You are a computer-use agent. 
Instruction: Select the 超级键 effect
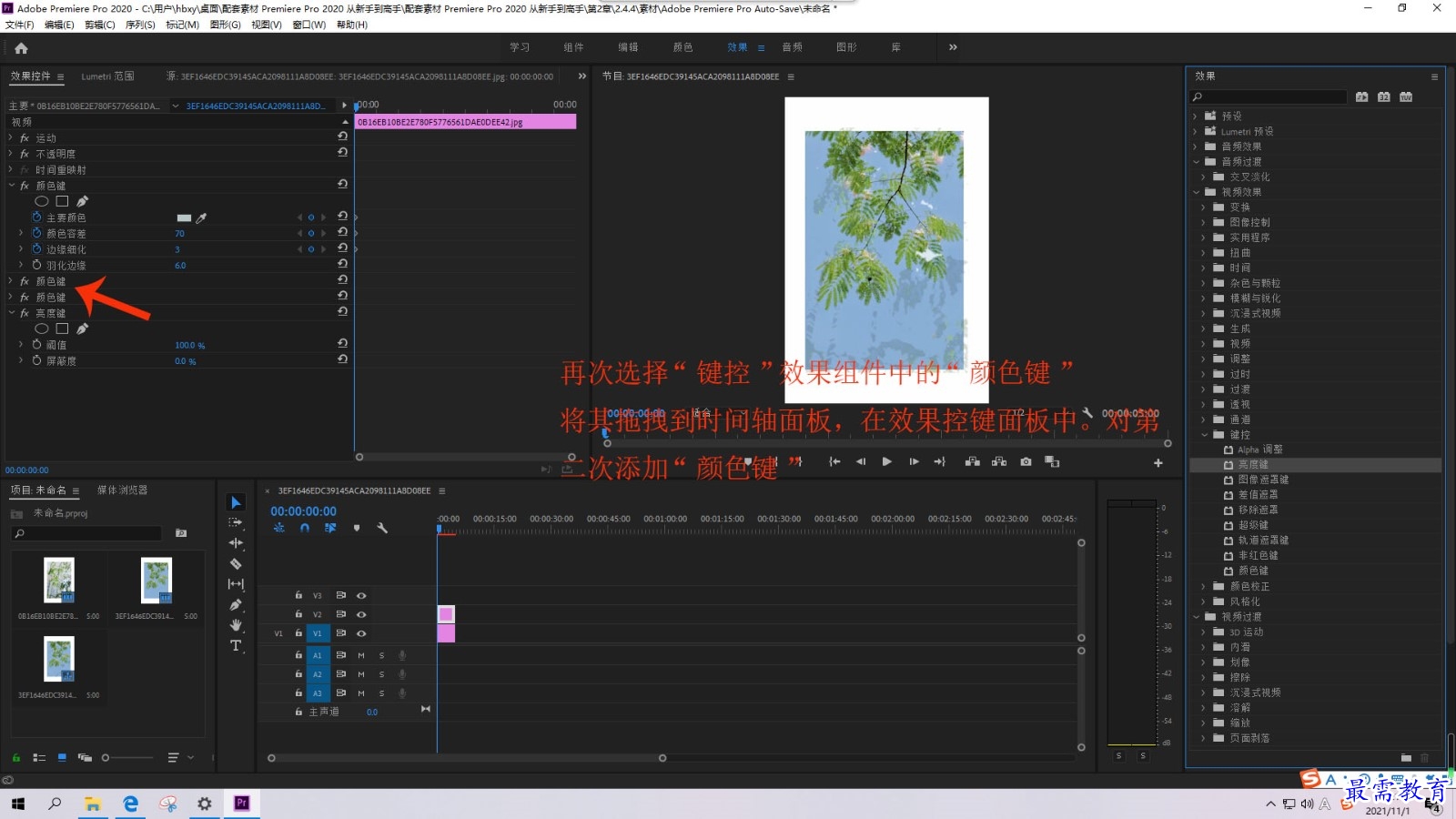(1252, 525)
